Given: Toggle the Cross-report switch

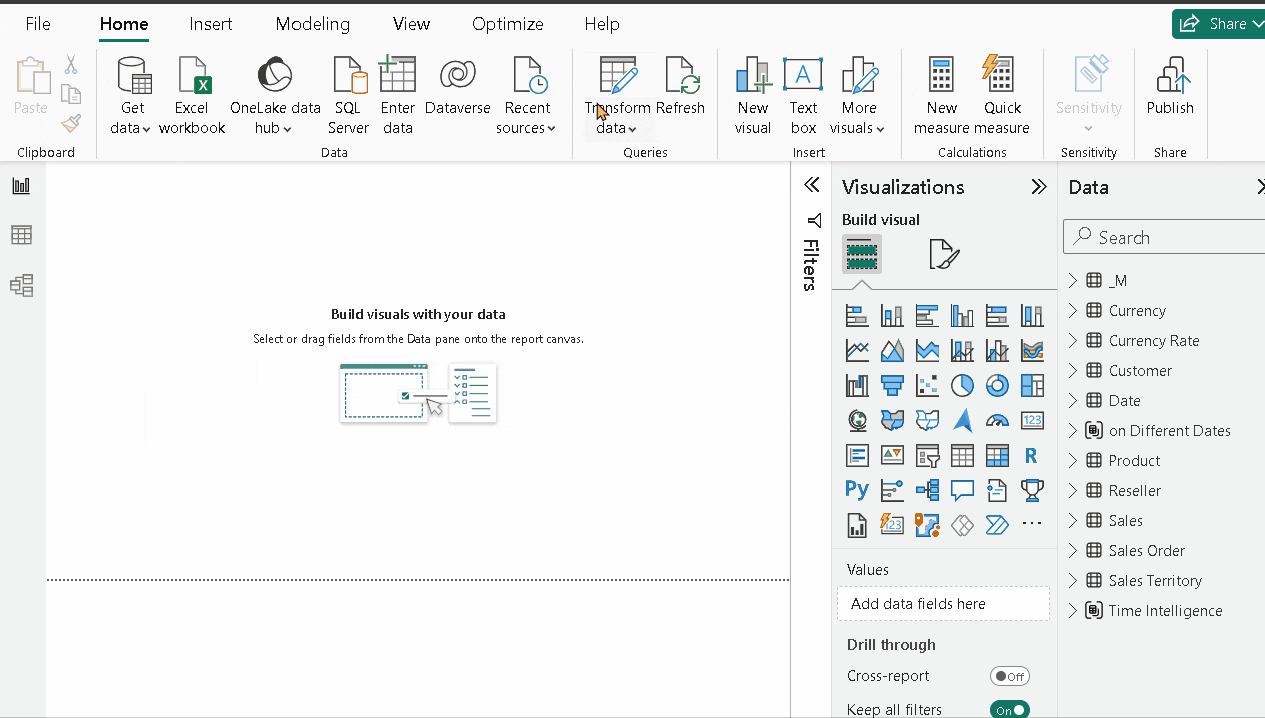Looking at the screenshot, I should pos(1010,676).
